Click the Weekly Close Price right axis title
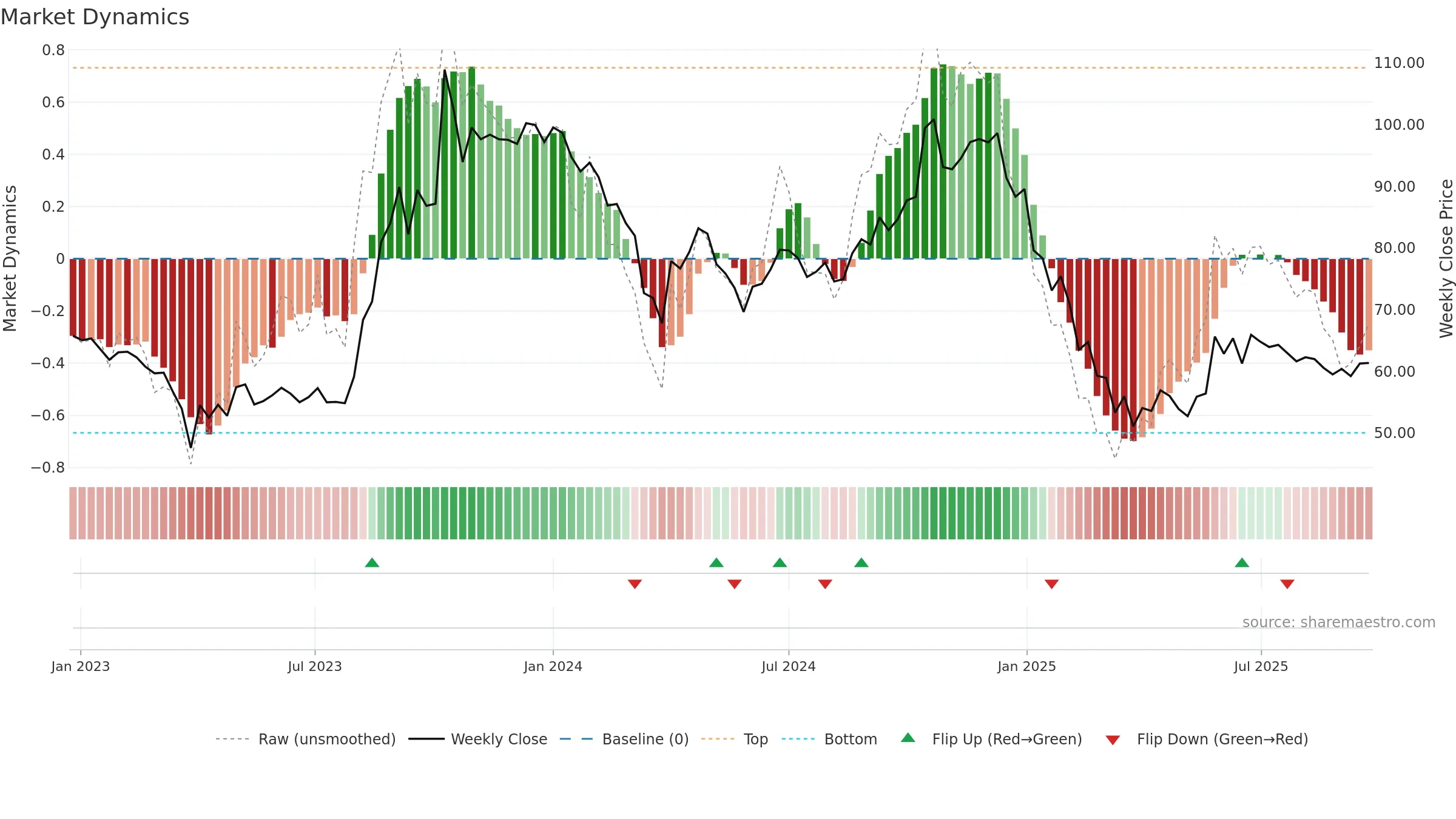 pos(1446,258)
